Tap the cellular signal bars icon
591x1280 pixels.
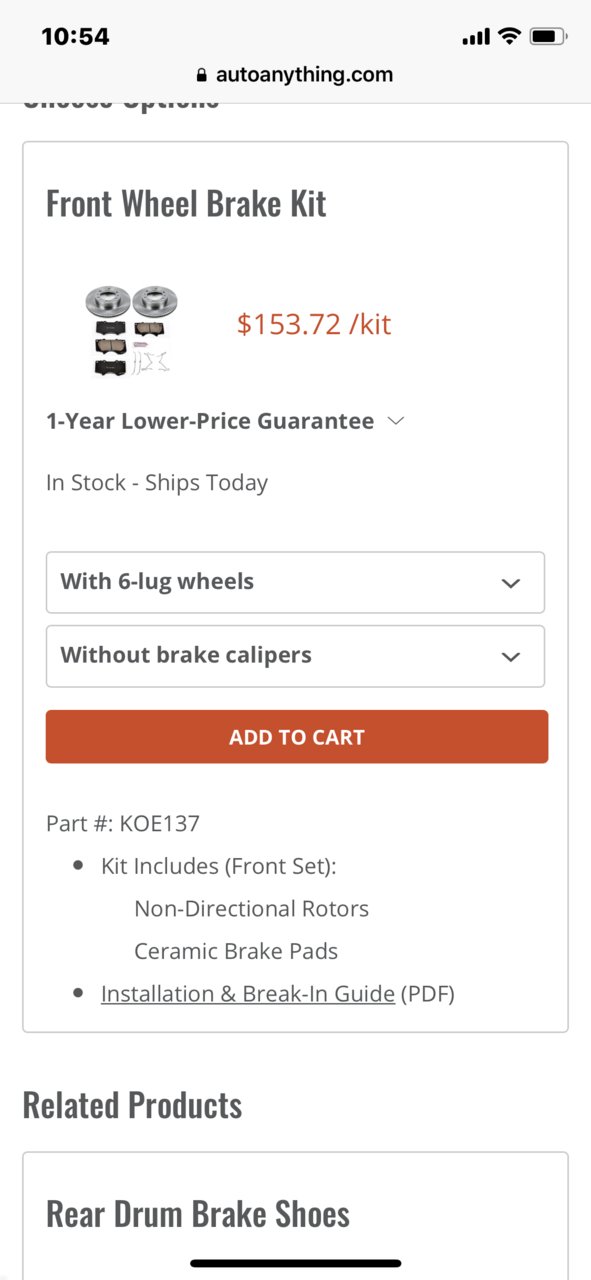point(476,38)
